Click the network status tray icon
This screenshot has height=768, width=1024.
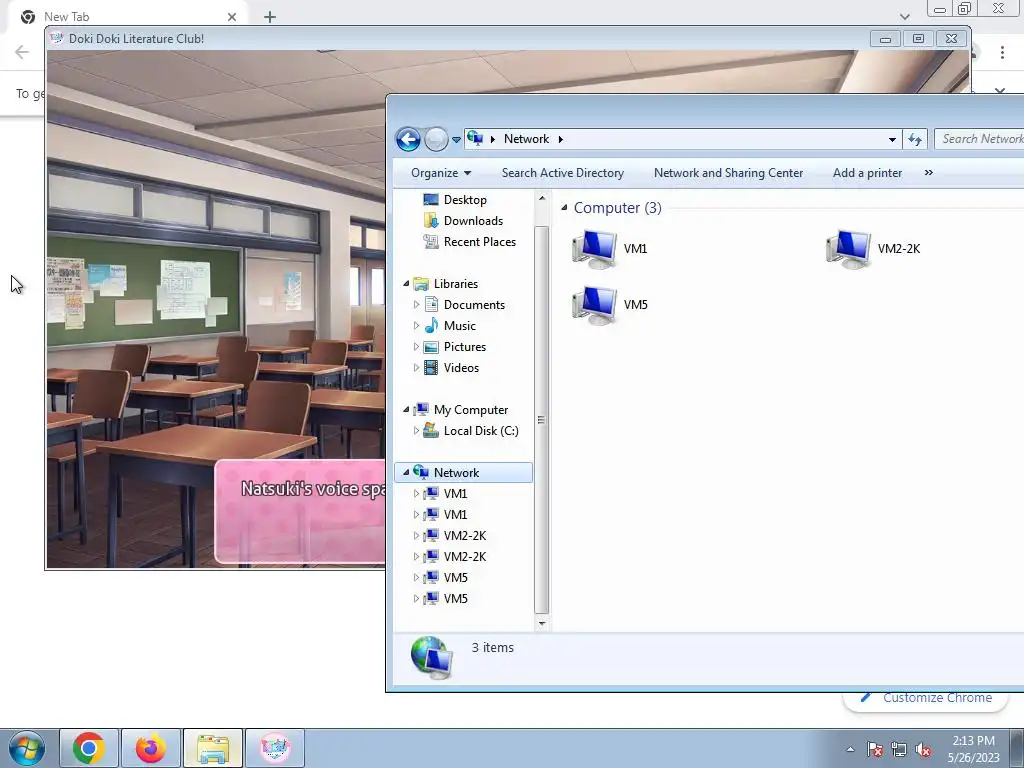tap(899, 750)
